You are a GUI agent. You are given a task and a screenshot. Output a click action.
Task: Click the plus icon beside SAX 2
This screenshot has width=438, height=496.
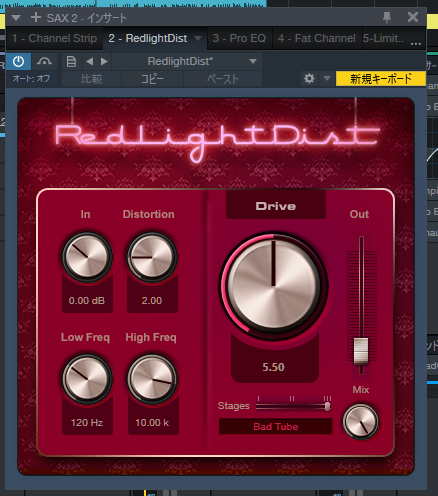tap(36, 17)
